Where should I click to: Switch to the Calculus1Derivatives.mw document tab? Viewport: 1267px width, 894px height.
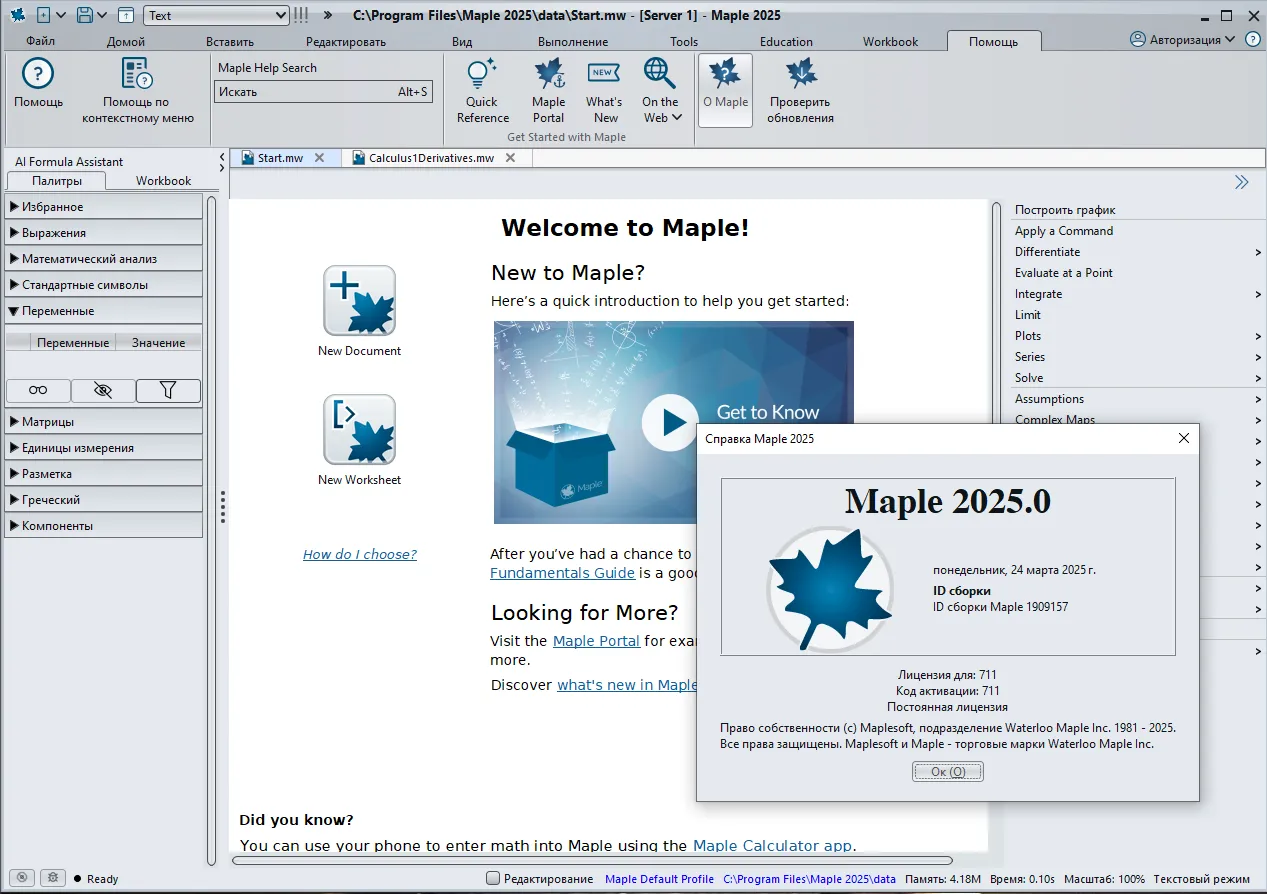tap(431, 157)
